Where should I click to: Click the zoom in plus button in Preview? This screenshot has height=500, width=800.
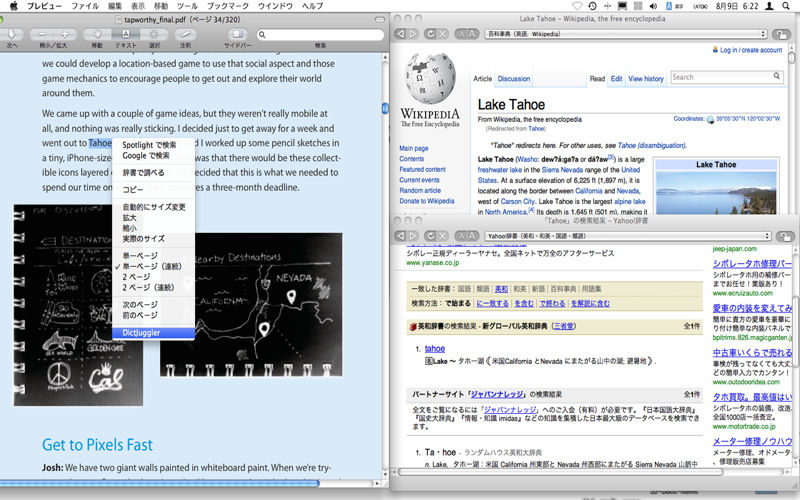[x=65, y=35]
